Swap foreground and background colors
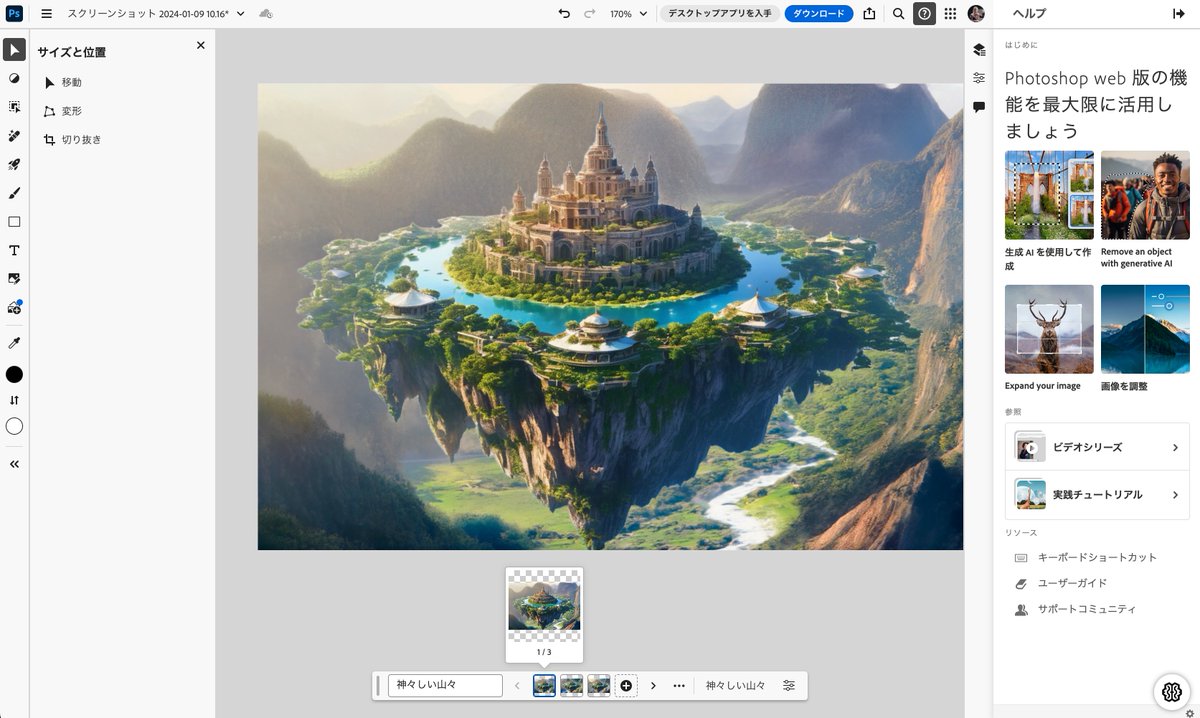This screenshot has height=718, width=1200. 14,400
